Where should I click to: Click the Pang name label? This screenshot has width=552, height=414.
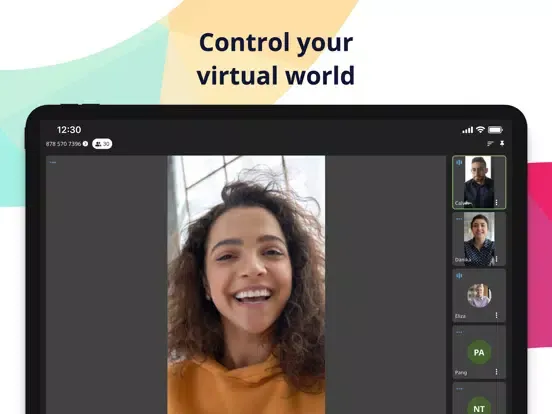pos(461,372)
